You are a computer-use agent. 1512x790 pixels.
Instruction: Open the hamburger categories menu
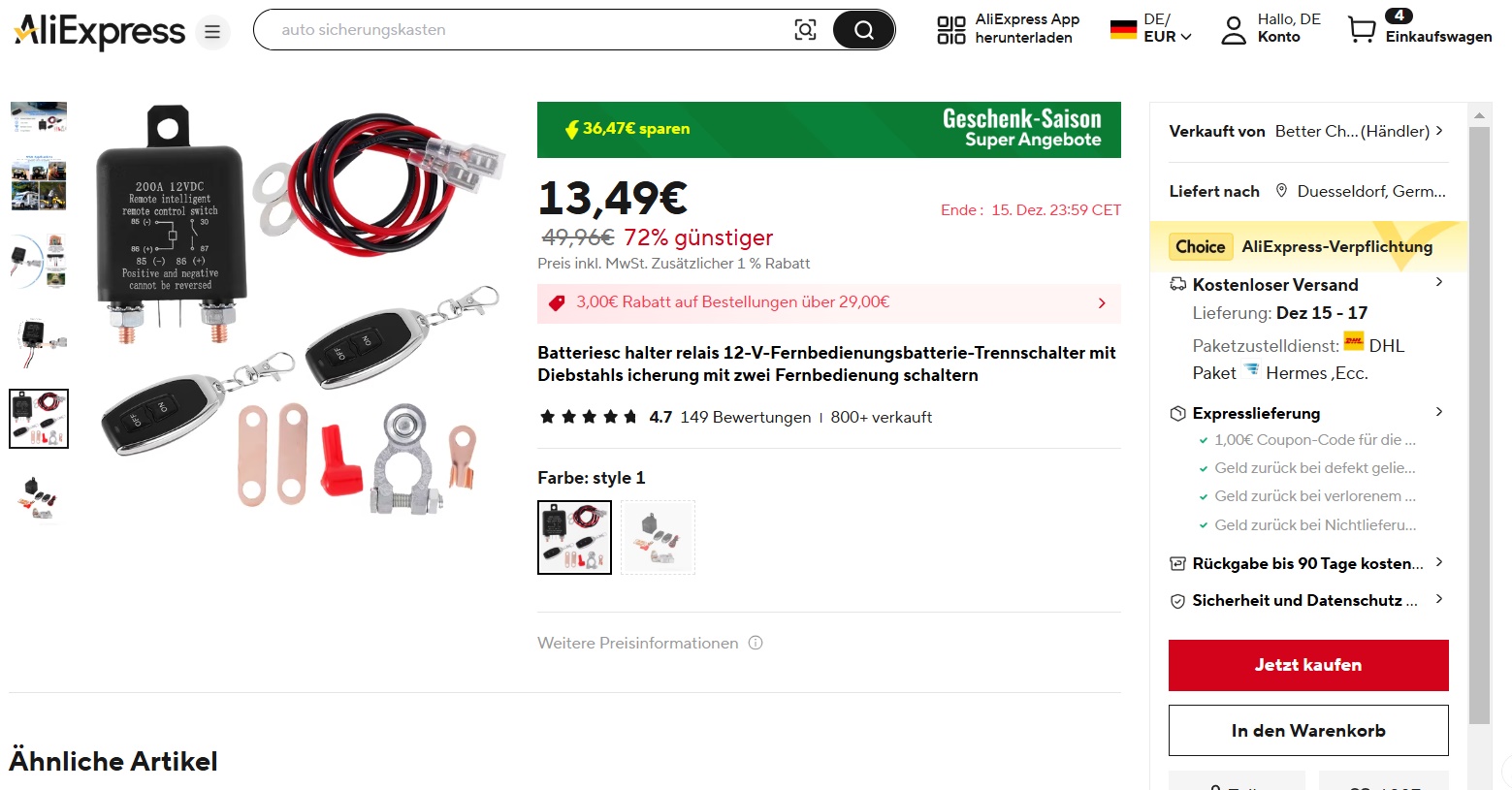coord(212,32)
